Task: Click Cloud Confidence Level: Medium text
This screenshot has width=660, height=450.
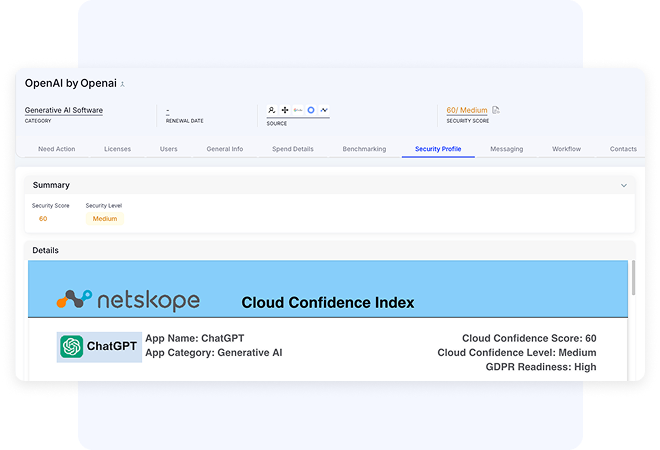Action: [517, 353]
